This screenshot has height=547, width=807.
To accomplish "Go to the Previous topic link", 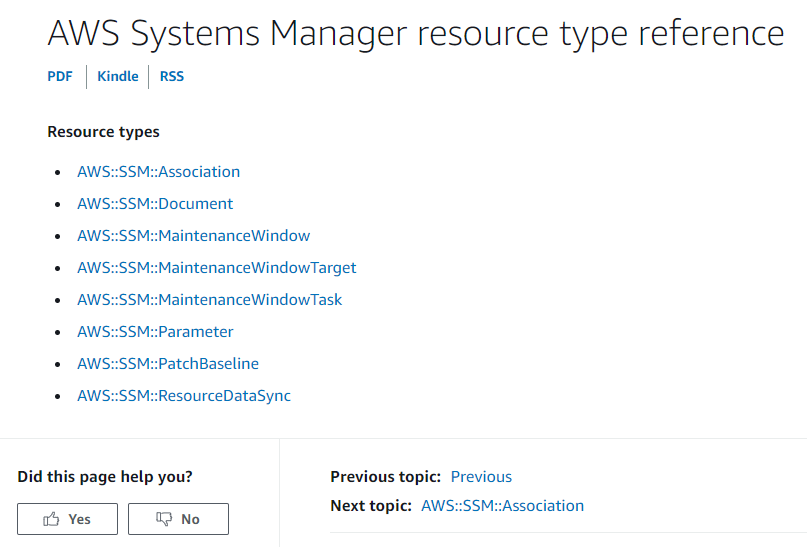I will pos(481,477).
